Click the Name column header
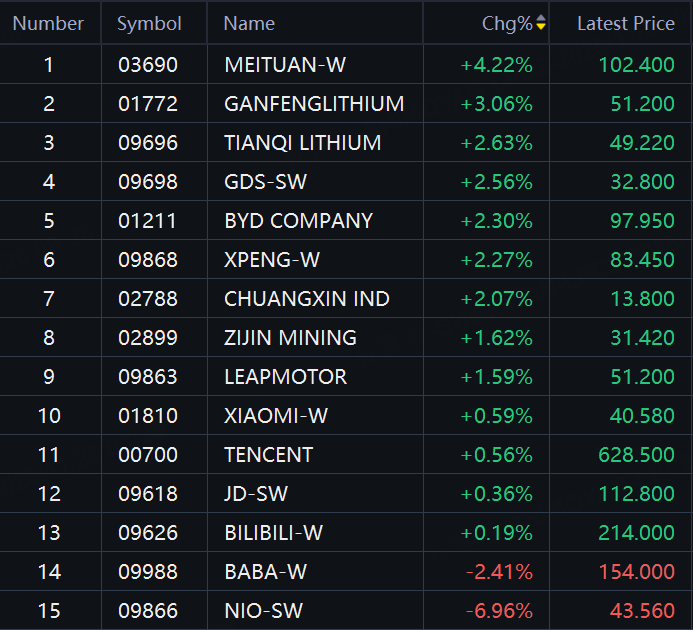 [249, 23]
